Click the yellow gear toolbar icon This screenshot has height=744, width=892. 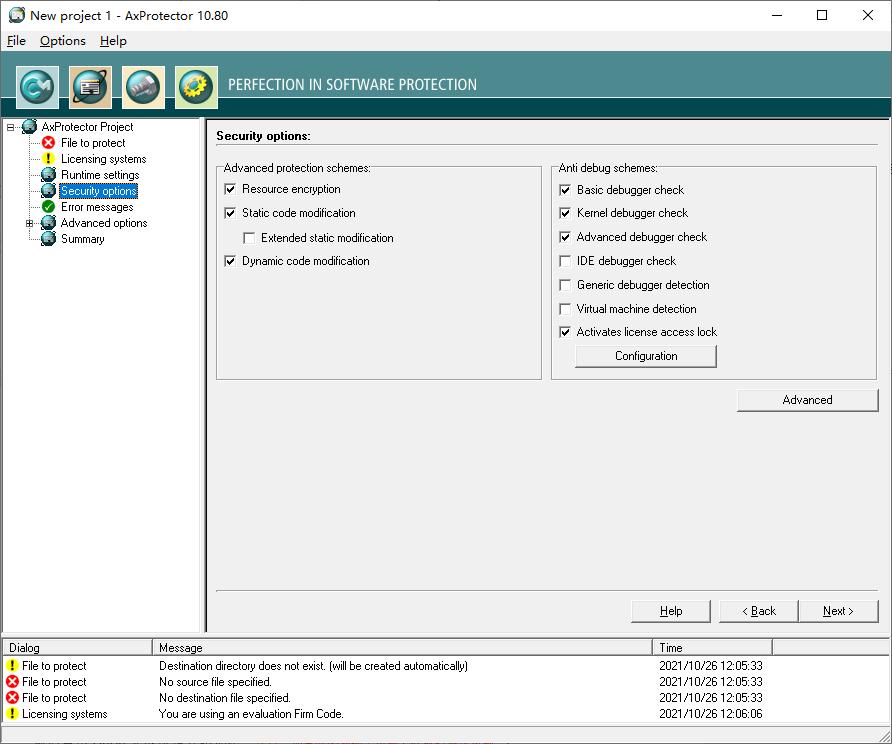point(197,87)
